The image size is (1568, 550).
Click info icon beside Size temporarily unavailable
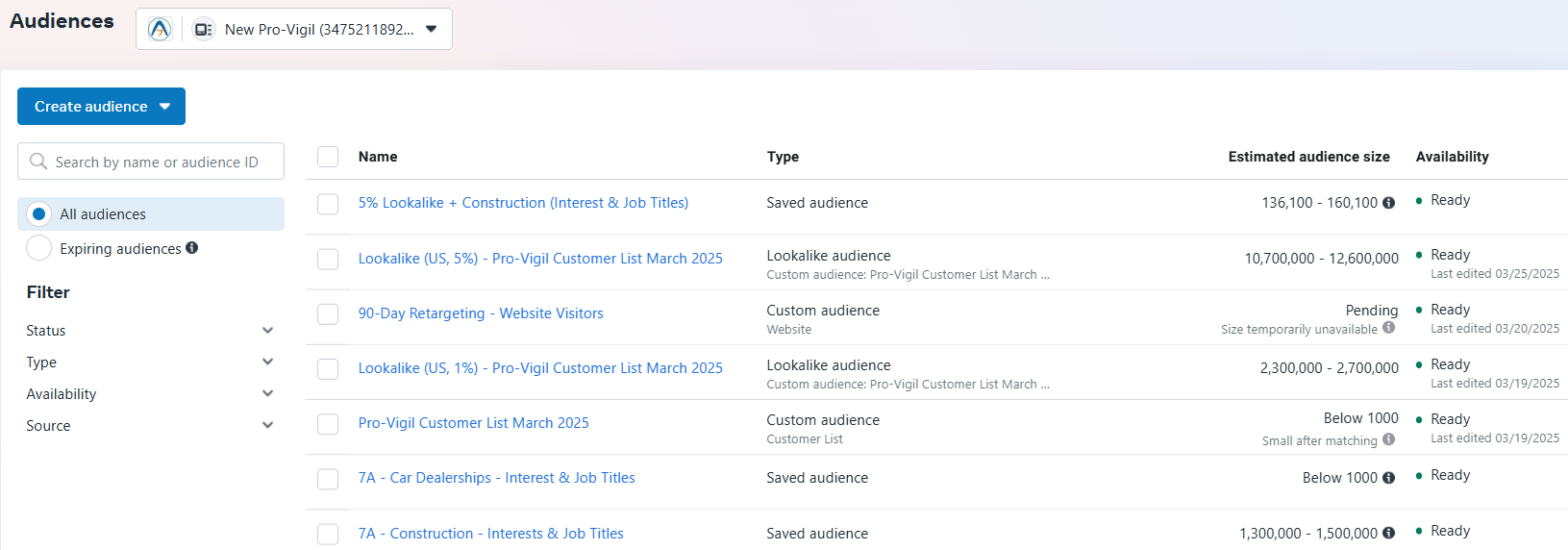pyautogui.click(x=1388, y=328)
